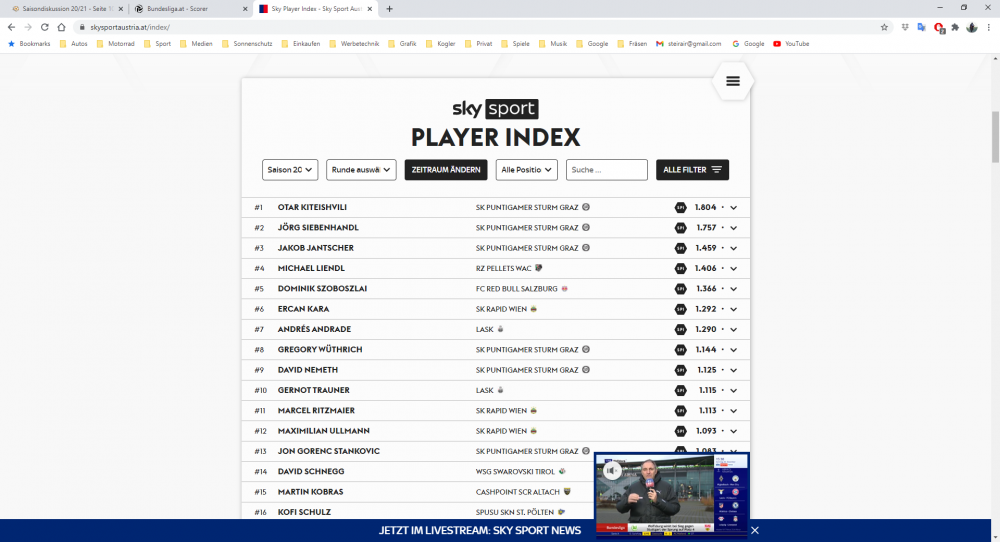Expand Gernot Trauner row details
Screen dimensions: 1000x542
point(734,391)
